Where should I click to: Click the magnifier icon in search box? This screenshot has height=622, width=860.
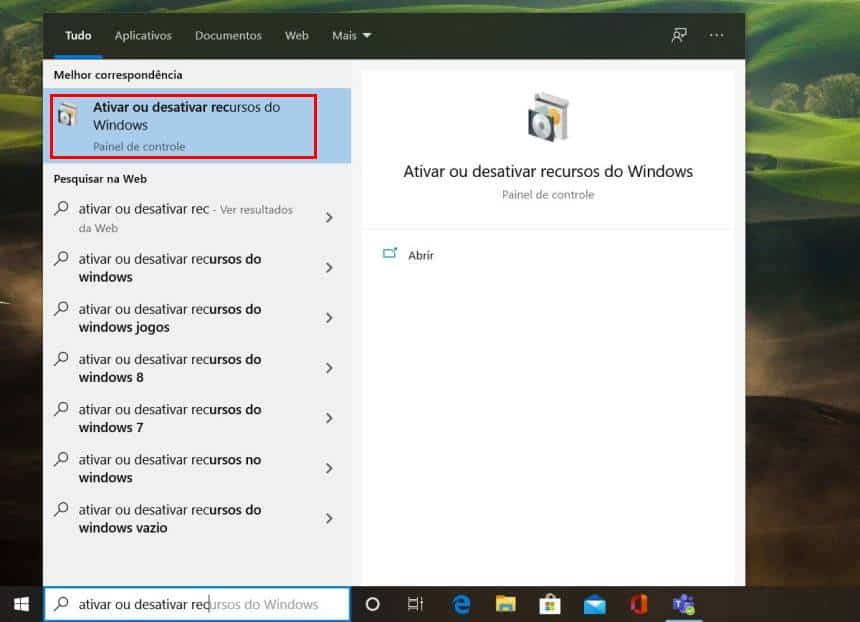point(61,604)
